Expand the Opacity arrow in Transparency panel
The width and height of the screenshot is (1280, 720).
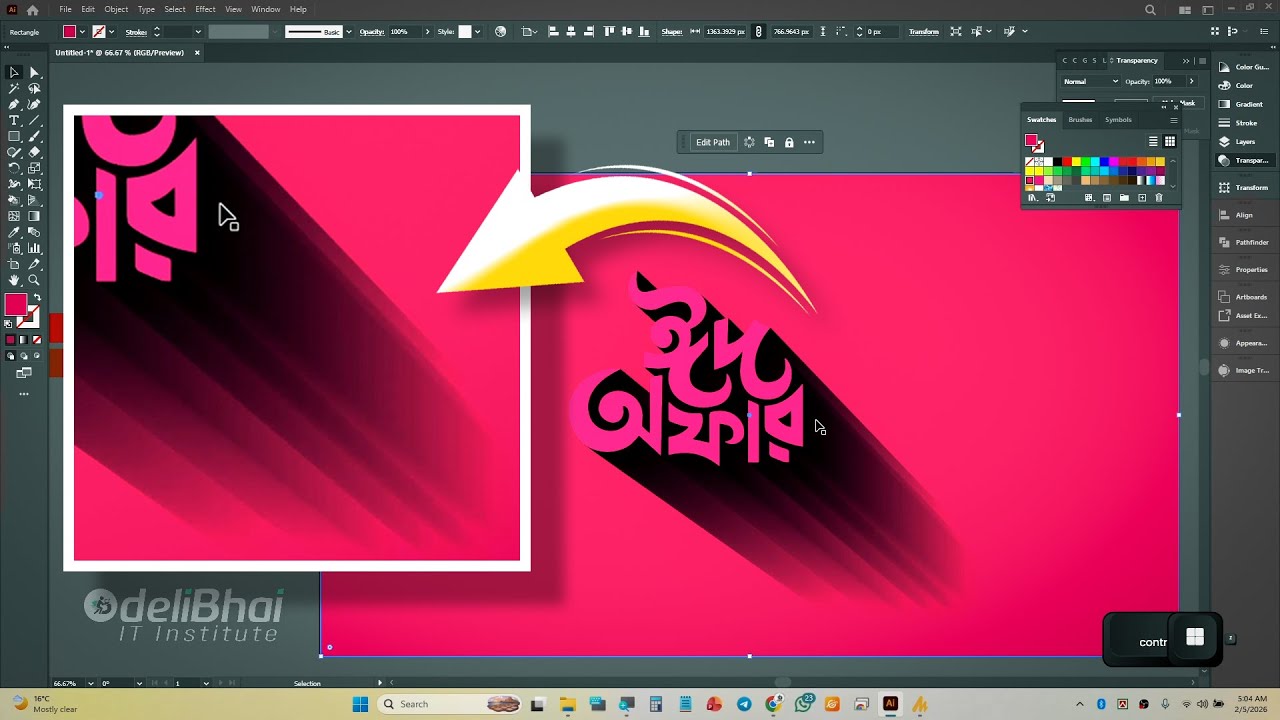1191,81
